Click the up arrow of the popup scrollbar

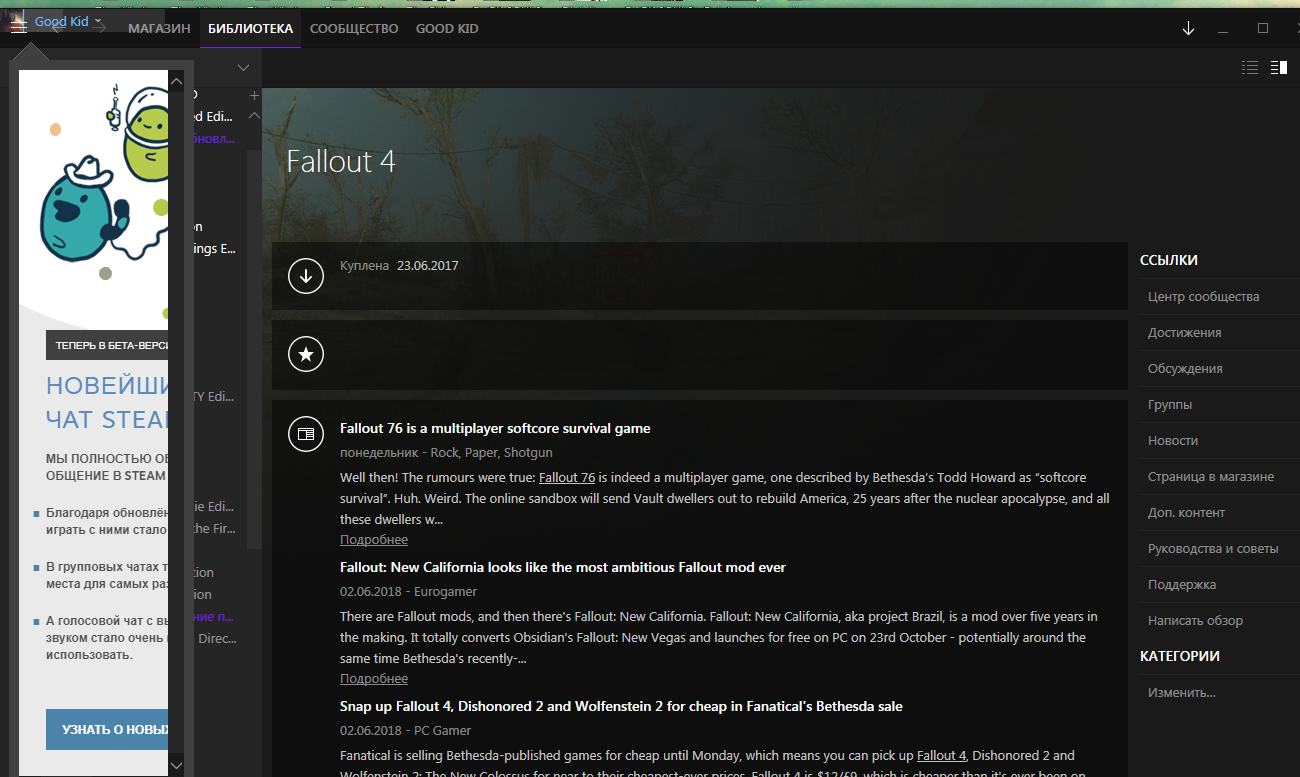click(x=176, y=80)
